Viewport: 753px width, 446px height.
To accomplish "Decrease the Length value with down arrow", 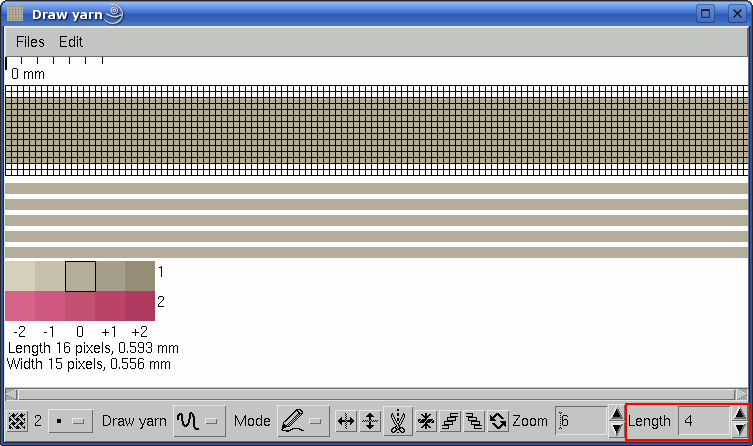I will pyautogui.click(x=739, y=430).
